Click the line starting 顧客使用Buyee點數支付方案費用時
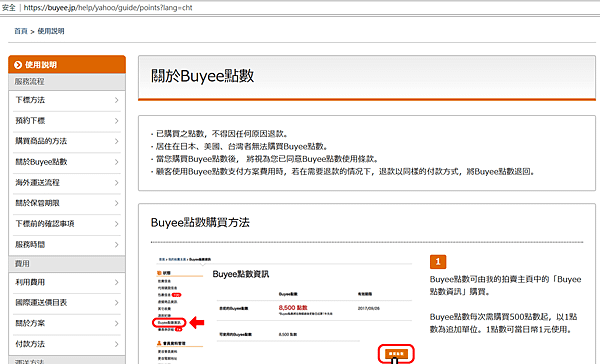The width and height of the screenshot is (600, 364). (343, 171)
